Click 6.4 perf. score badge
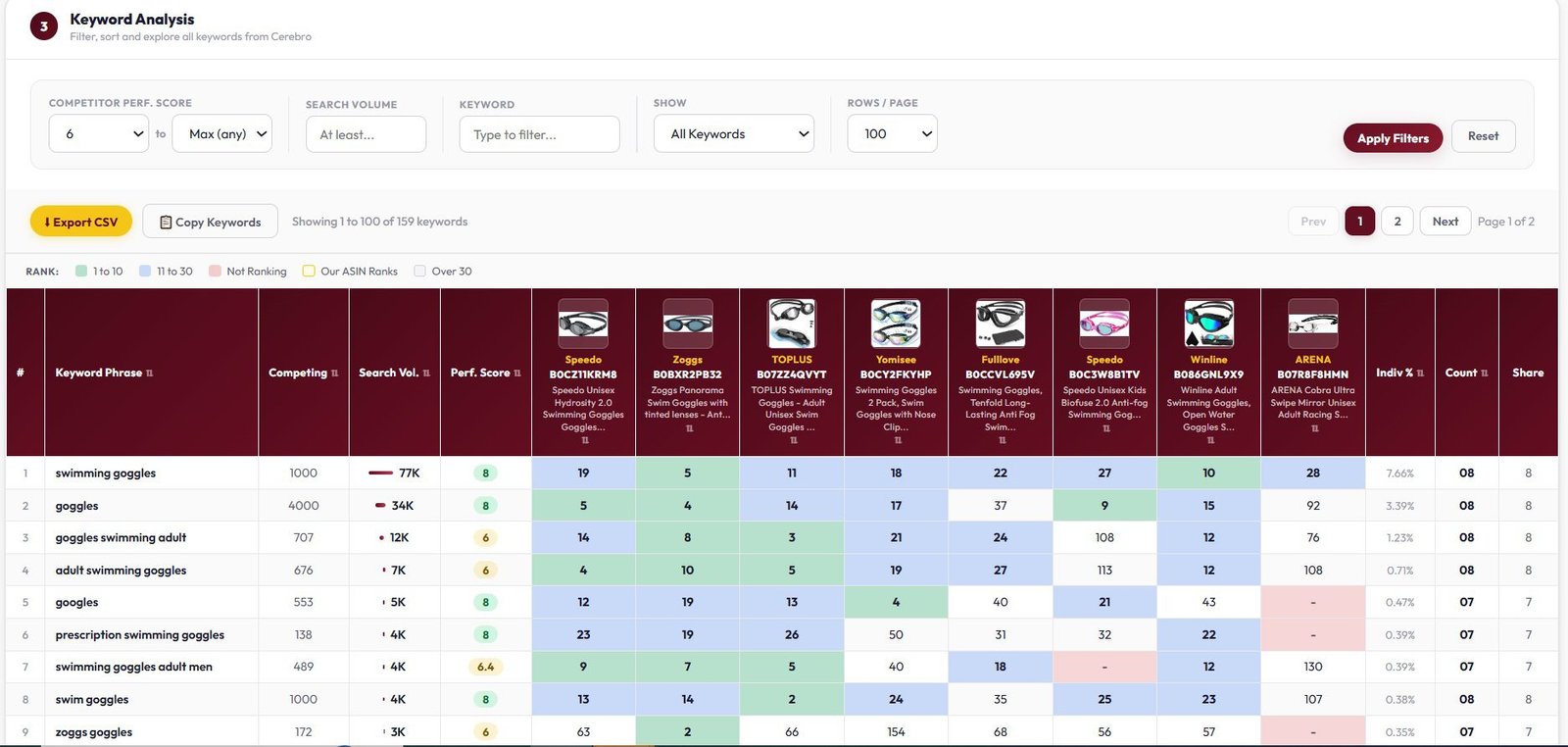 485,667
